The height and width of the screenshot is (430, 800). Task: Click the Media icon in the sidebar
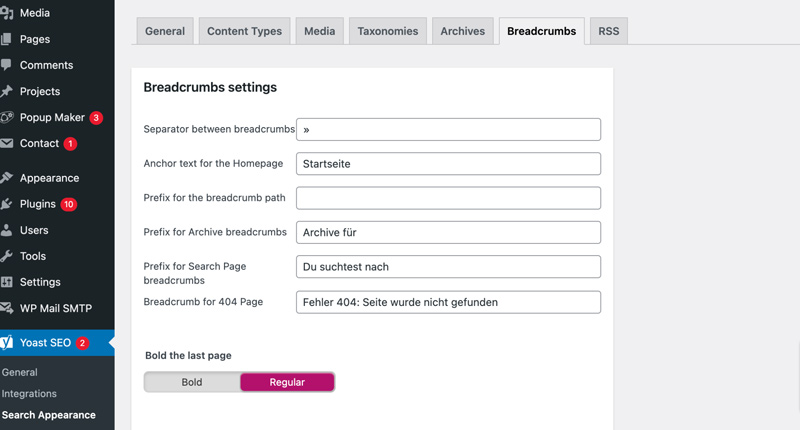6,13
